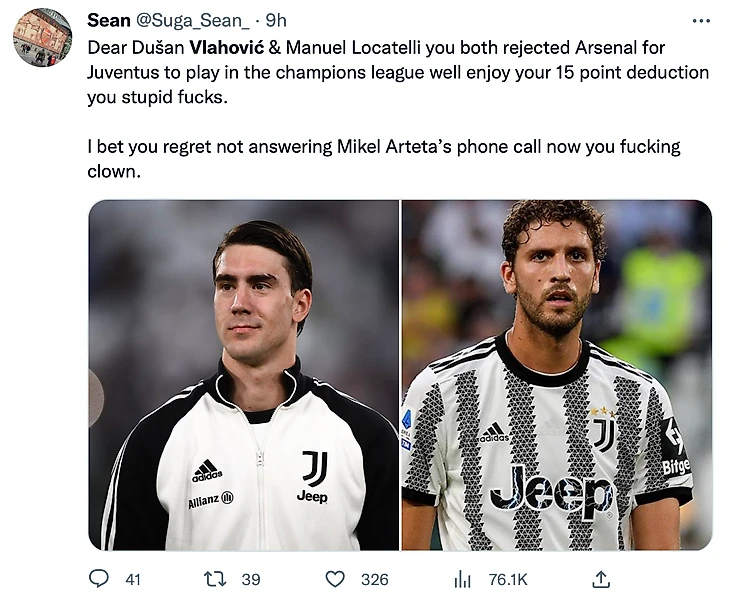
Task: Click the 41 replies count
Action: (x=133, y=579)
